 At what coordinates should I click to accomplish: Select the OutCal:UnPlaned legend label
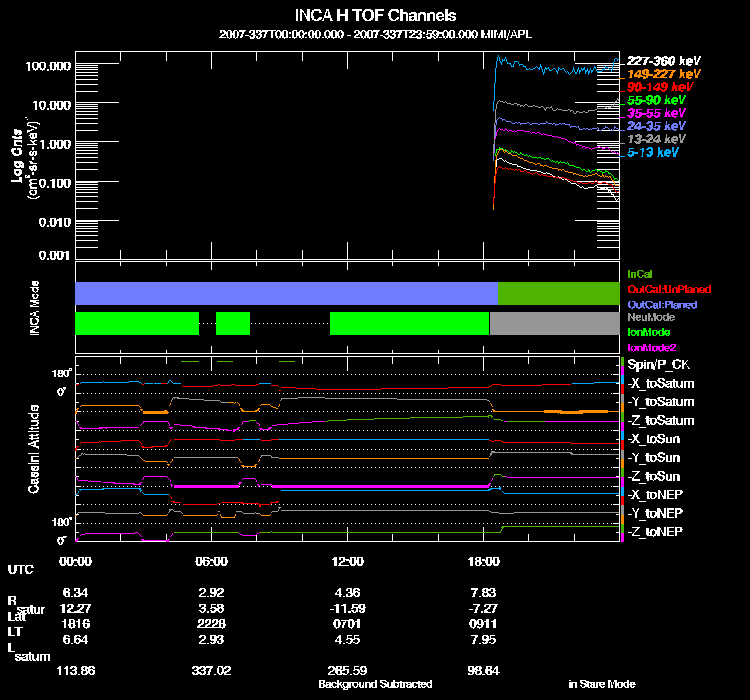(x=669, y=289)
